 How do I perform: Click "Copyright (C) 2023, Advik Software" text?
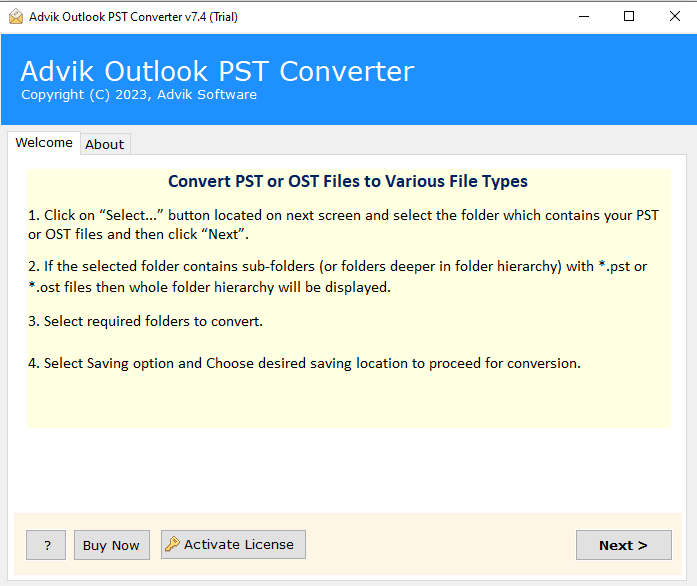pos(139,95)
